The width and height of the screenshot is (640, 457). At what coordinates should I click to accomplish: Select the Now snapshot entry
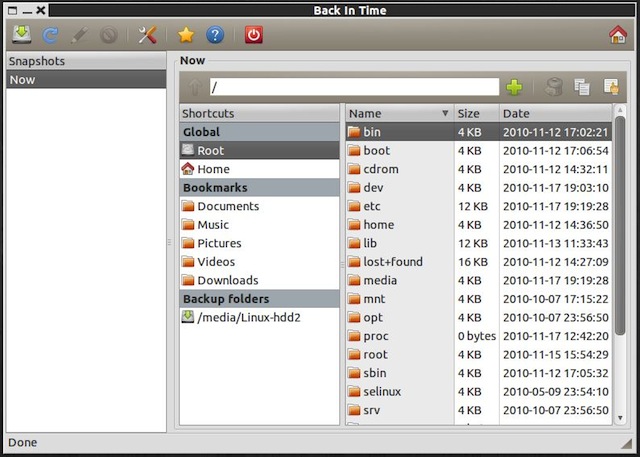(x=86, y=80)
